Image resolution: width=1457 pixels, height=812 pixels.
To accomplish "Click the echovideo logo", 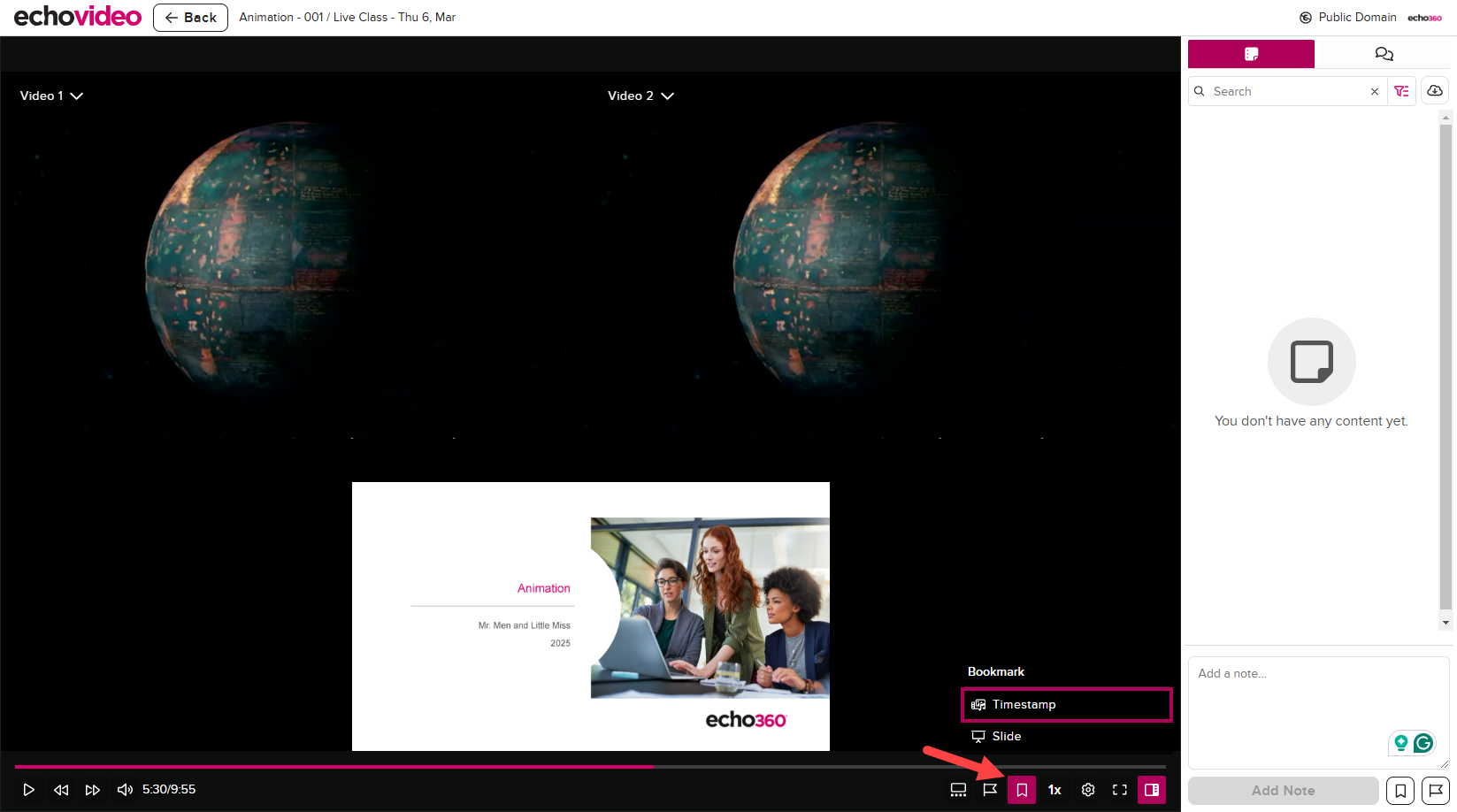I will tap(77, 17).
